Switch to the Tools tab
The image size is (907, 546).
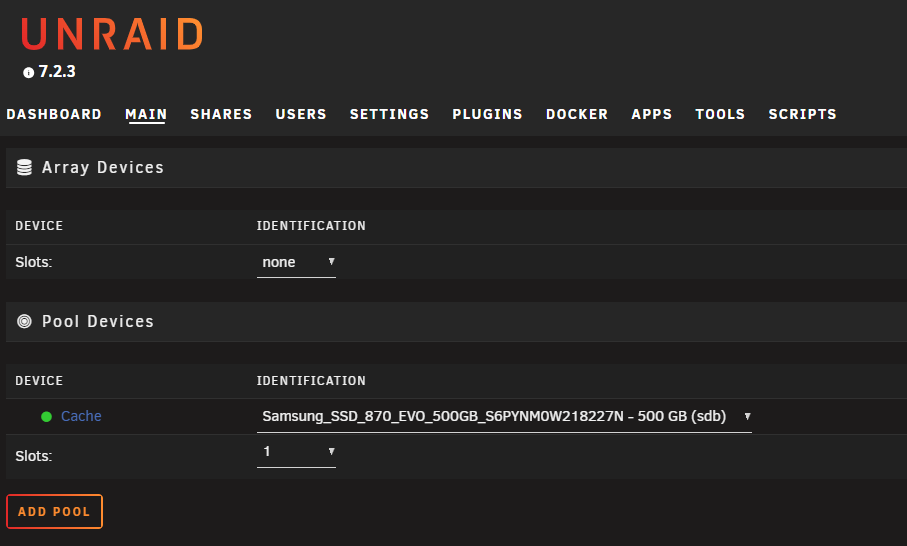point(720,114)
